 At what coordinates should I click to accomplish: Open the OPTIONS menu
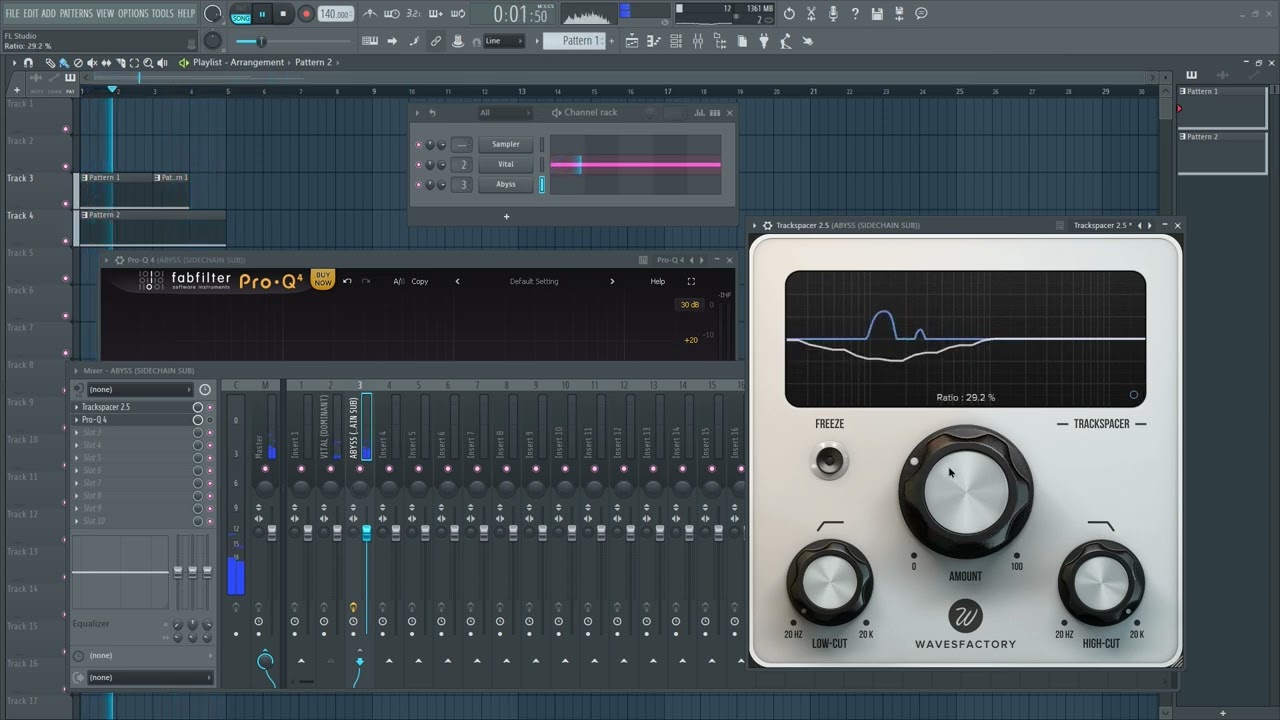(x=133, y=13)
